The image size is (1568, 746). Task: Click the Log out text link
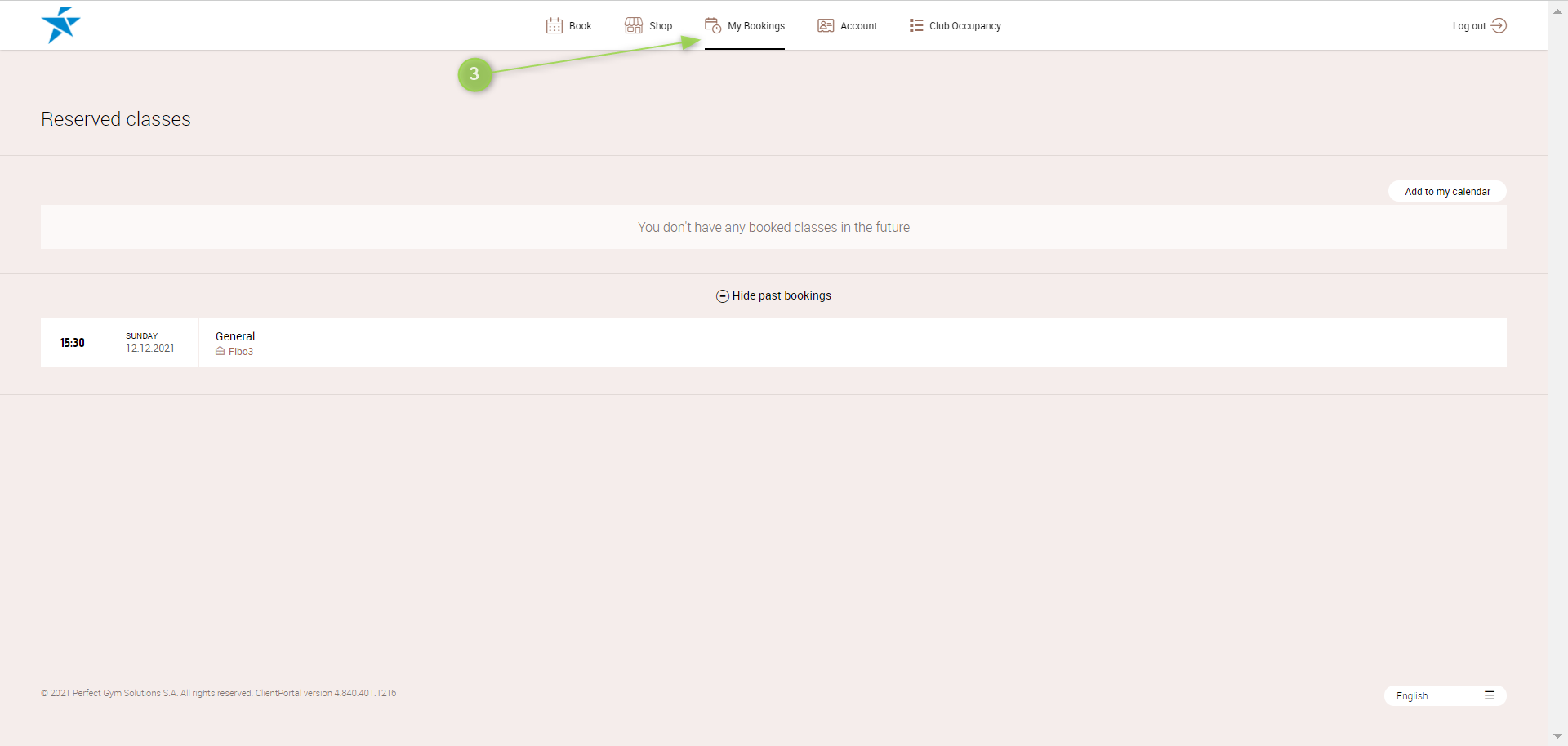pyautogui.click(x=1468, y=26)
